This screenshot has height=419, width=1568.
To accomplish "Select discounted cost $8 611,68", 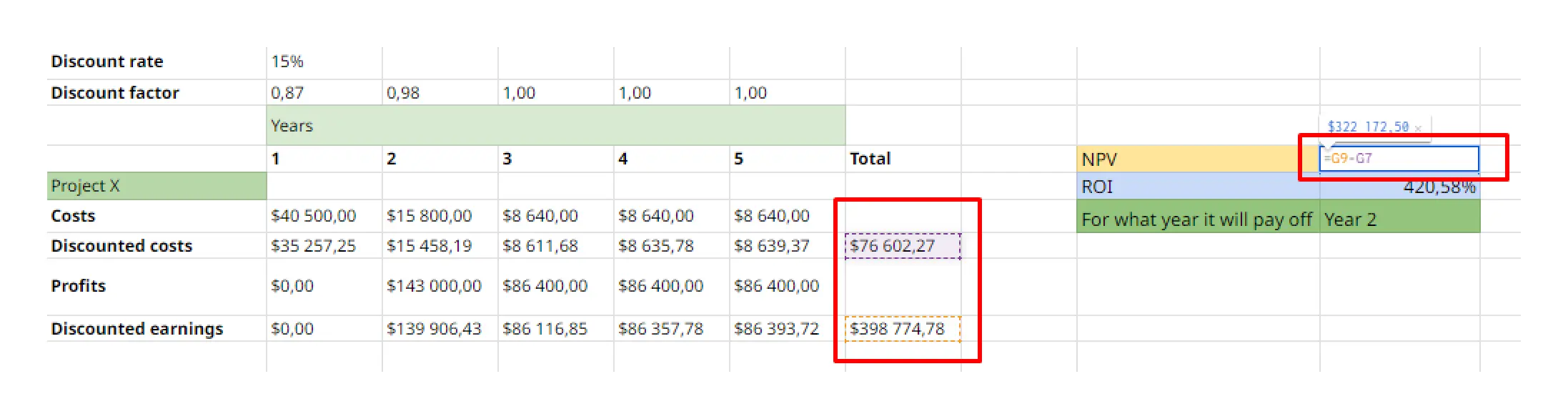I will 556,246.
